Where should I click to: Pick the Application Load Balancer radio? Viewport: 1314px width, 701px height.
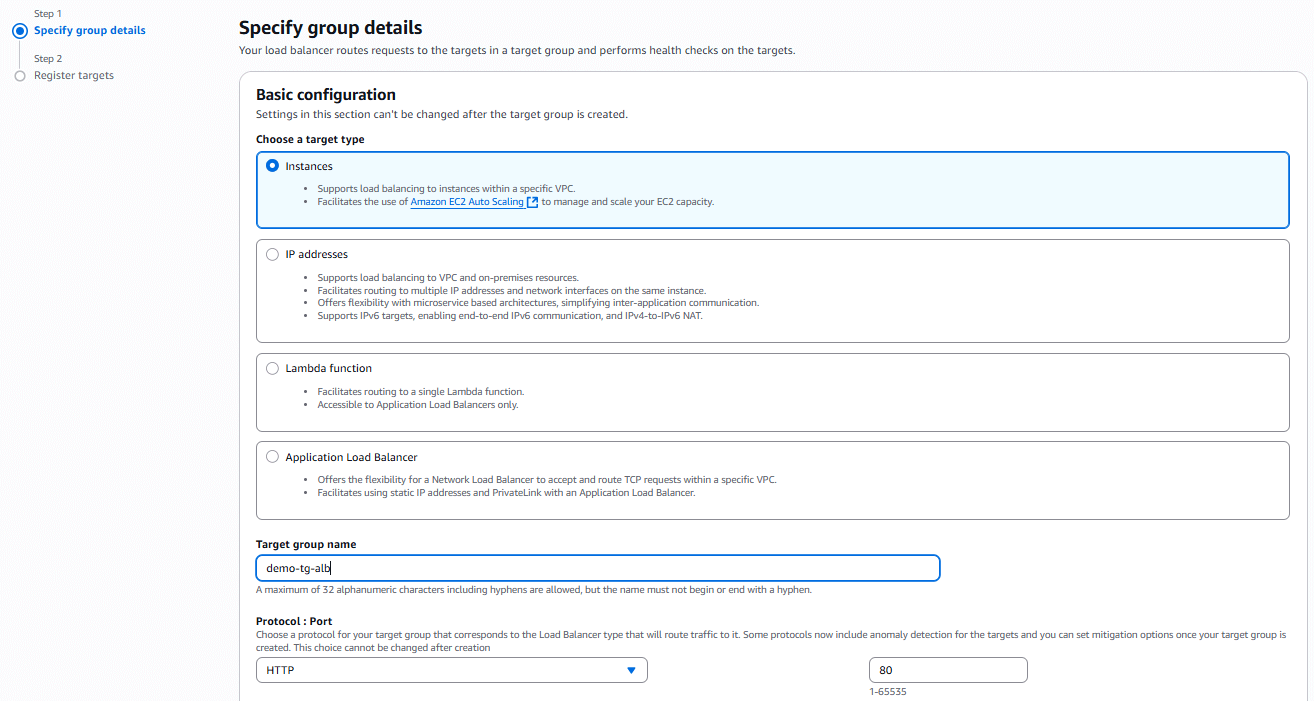click(273, 457)
